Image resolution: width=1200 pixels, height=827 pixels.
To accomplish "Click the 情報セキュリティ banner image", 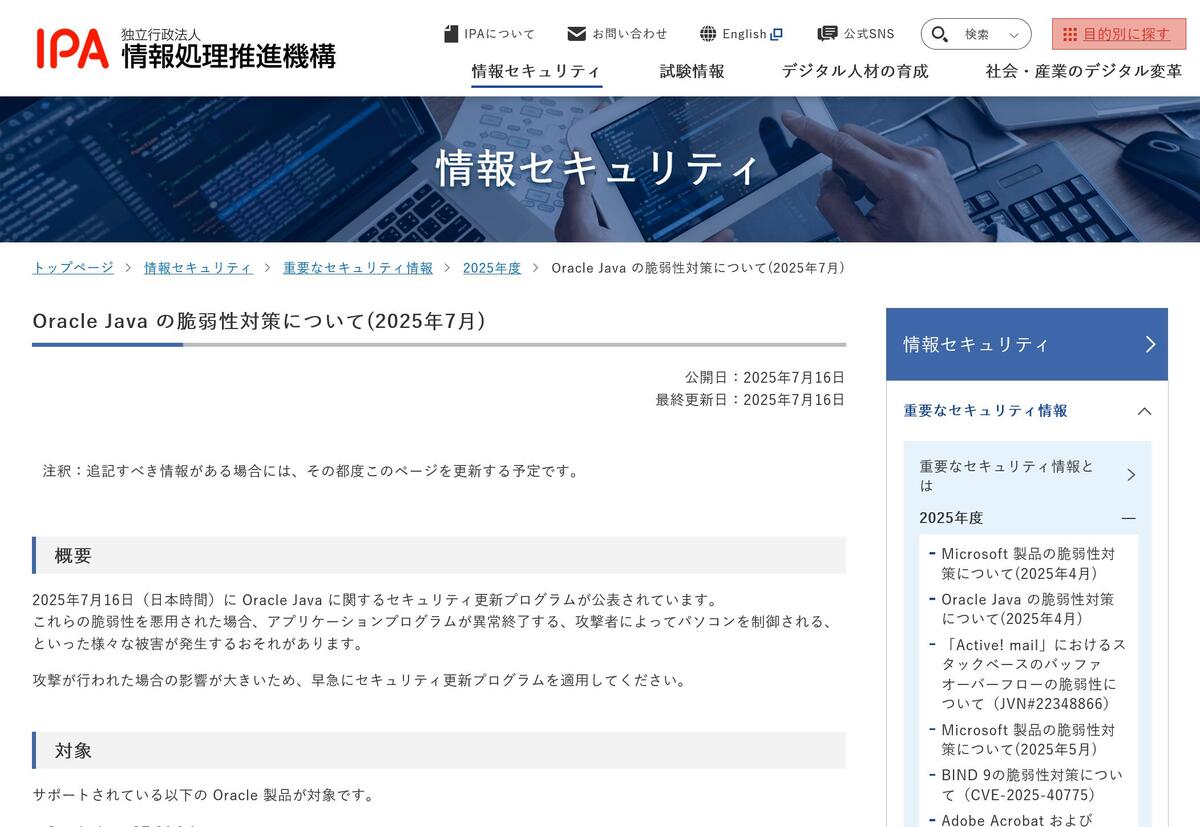I will [x=600, y=169].
